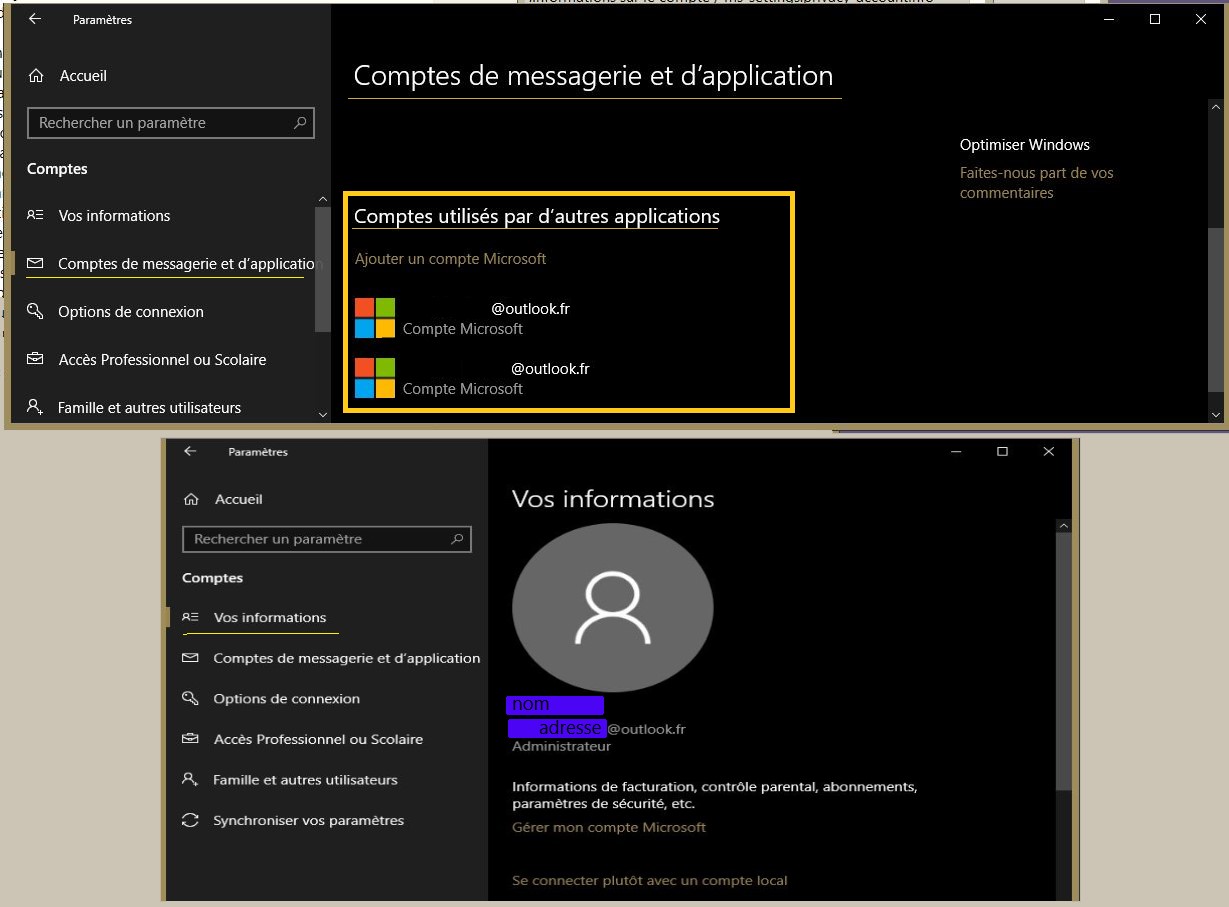Click the Informations de facturation, contrôle parental description text
Viewport: 1229px width, 907px height.
pos(714,795)
